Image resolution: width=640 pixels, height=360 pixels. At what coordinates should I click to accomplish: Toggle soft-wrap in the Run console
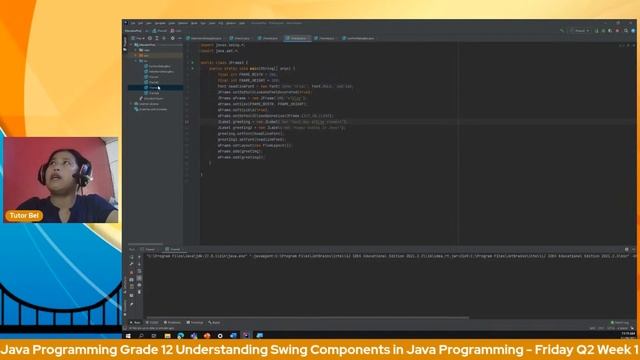[139, 271]
